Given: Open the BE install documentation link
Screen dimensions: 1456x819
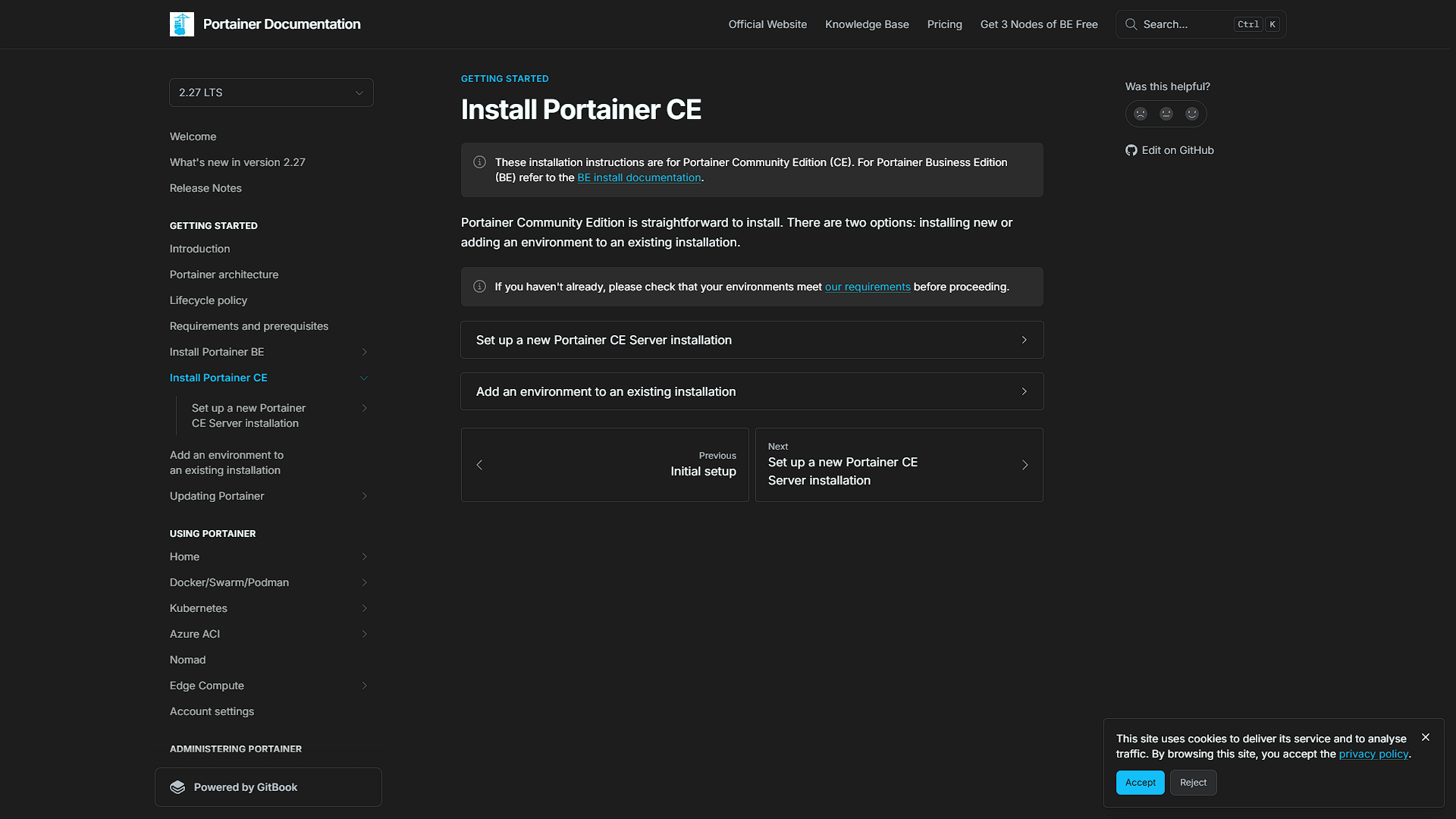Looking at the screenshot, I should click(639, 177).
